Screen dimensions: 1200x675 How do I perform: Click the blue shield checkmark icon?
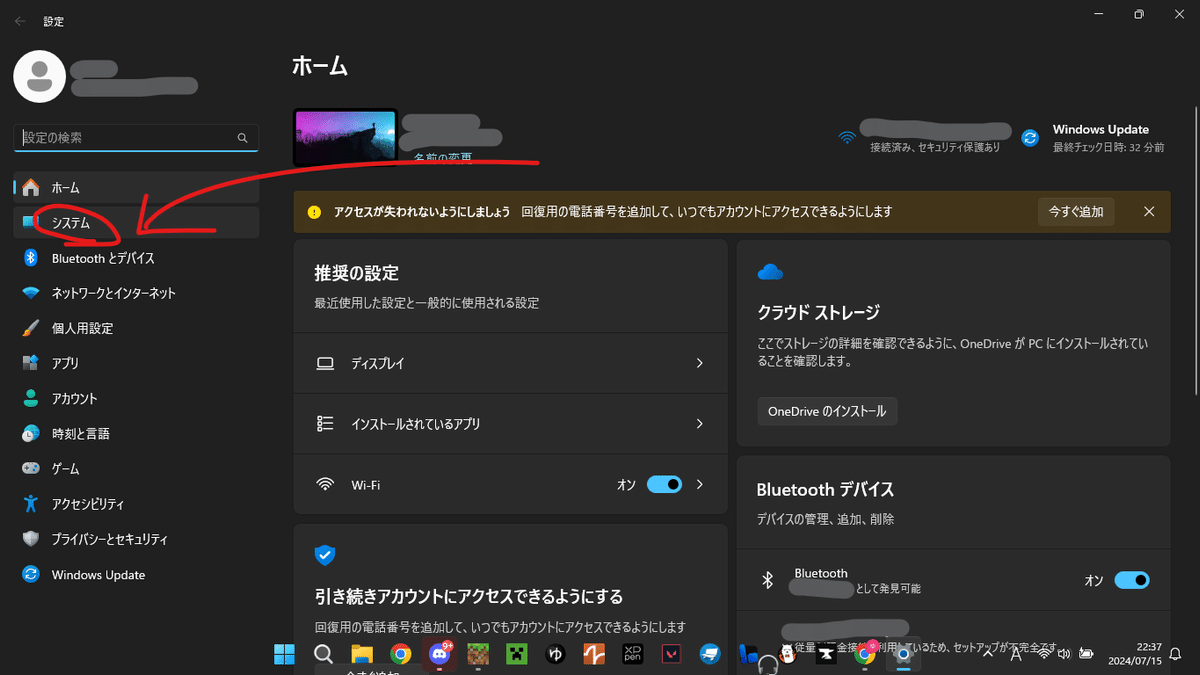click(325, 555)
